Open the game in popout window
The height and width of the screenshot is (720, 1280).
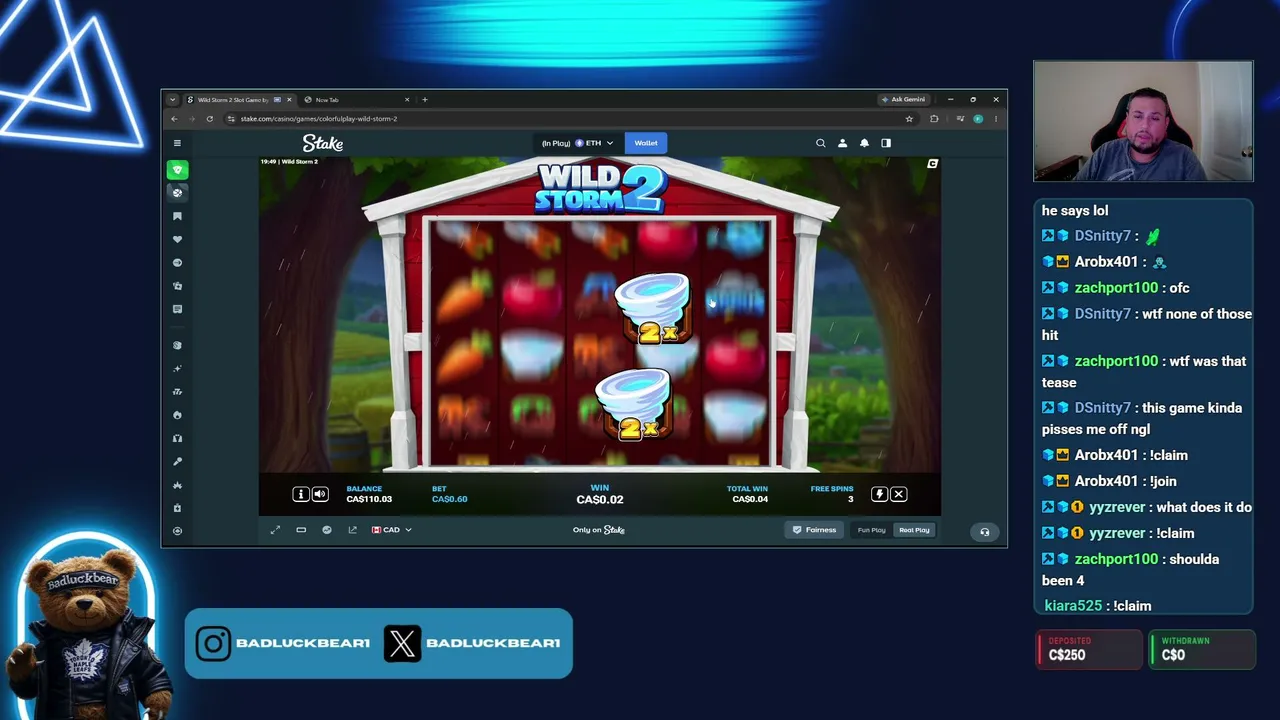pyautogui.click(x=352, y=530)
